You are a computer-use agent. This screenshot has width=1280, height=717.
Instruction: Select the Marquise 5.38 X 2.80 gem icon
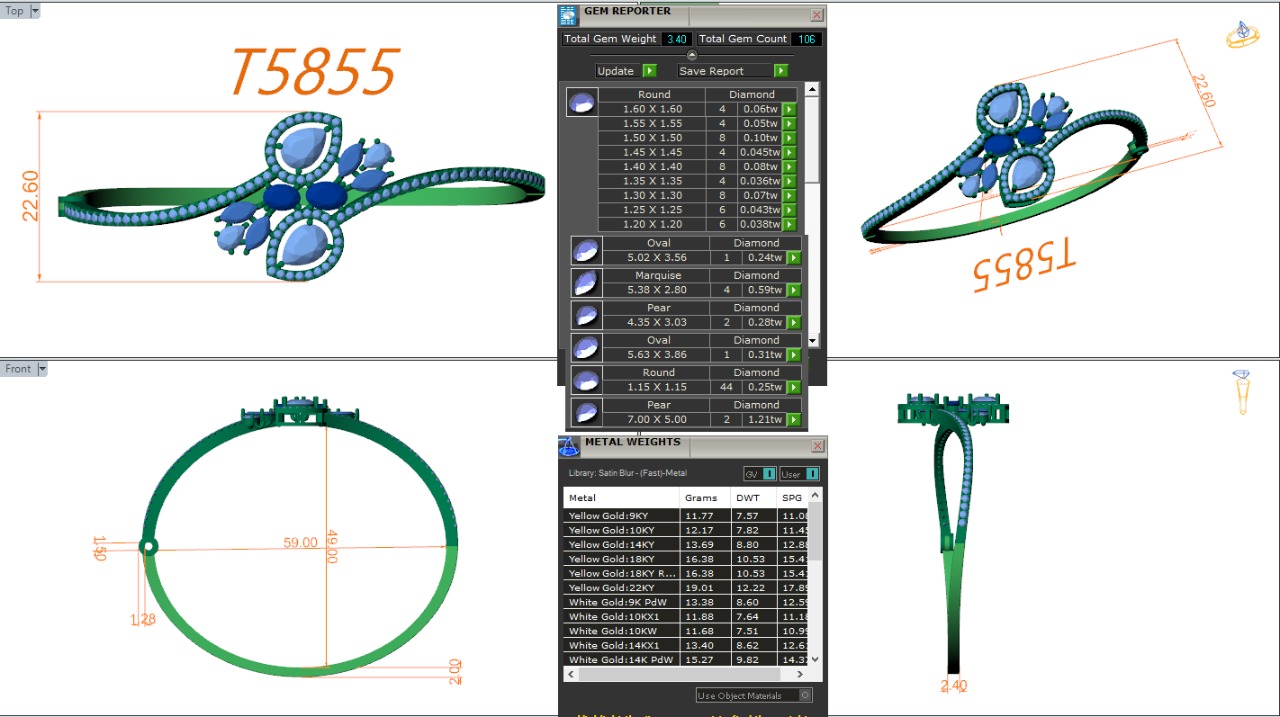point(586,283)
